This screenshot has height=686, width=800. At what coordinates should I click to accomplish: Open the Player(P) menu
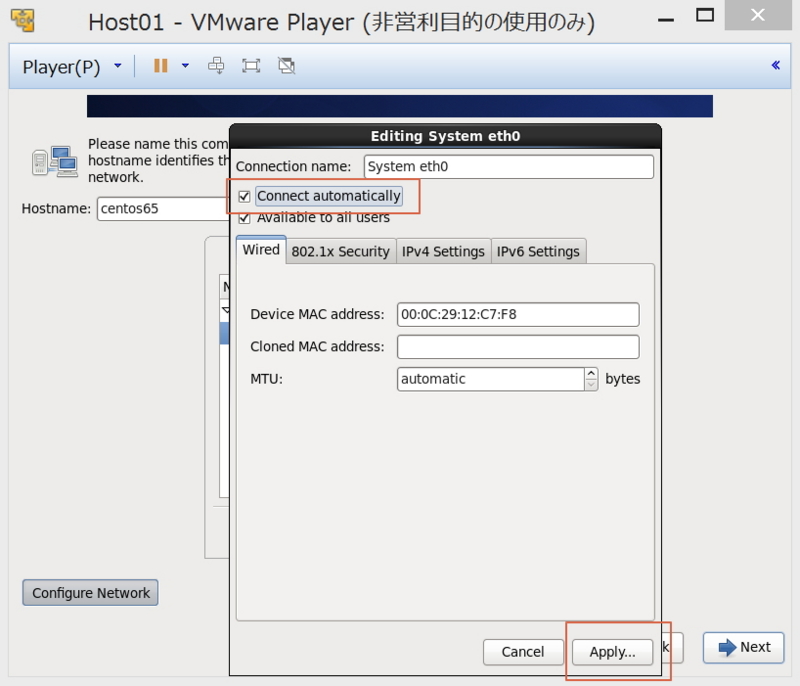coord(61,67)
